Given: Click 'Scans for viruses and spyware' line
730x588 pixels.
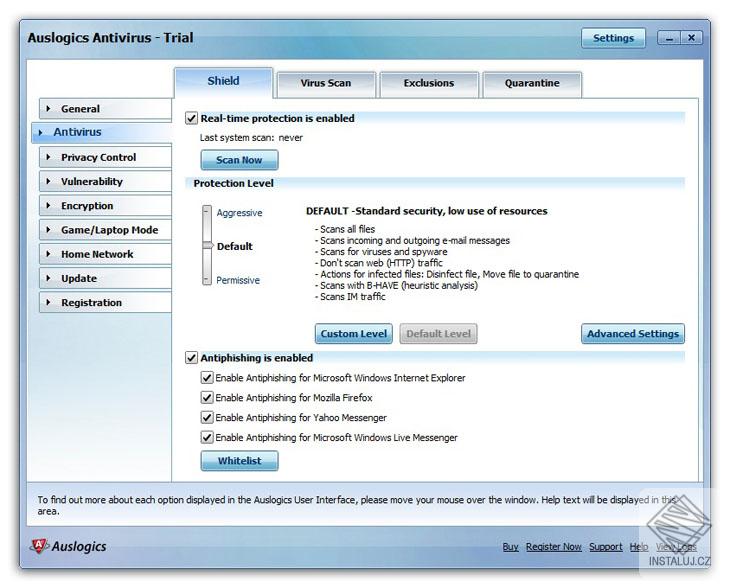Looking at the screenshot, I should tap(381, 251).
